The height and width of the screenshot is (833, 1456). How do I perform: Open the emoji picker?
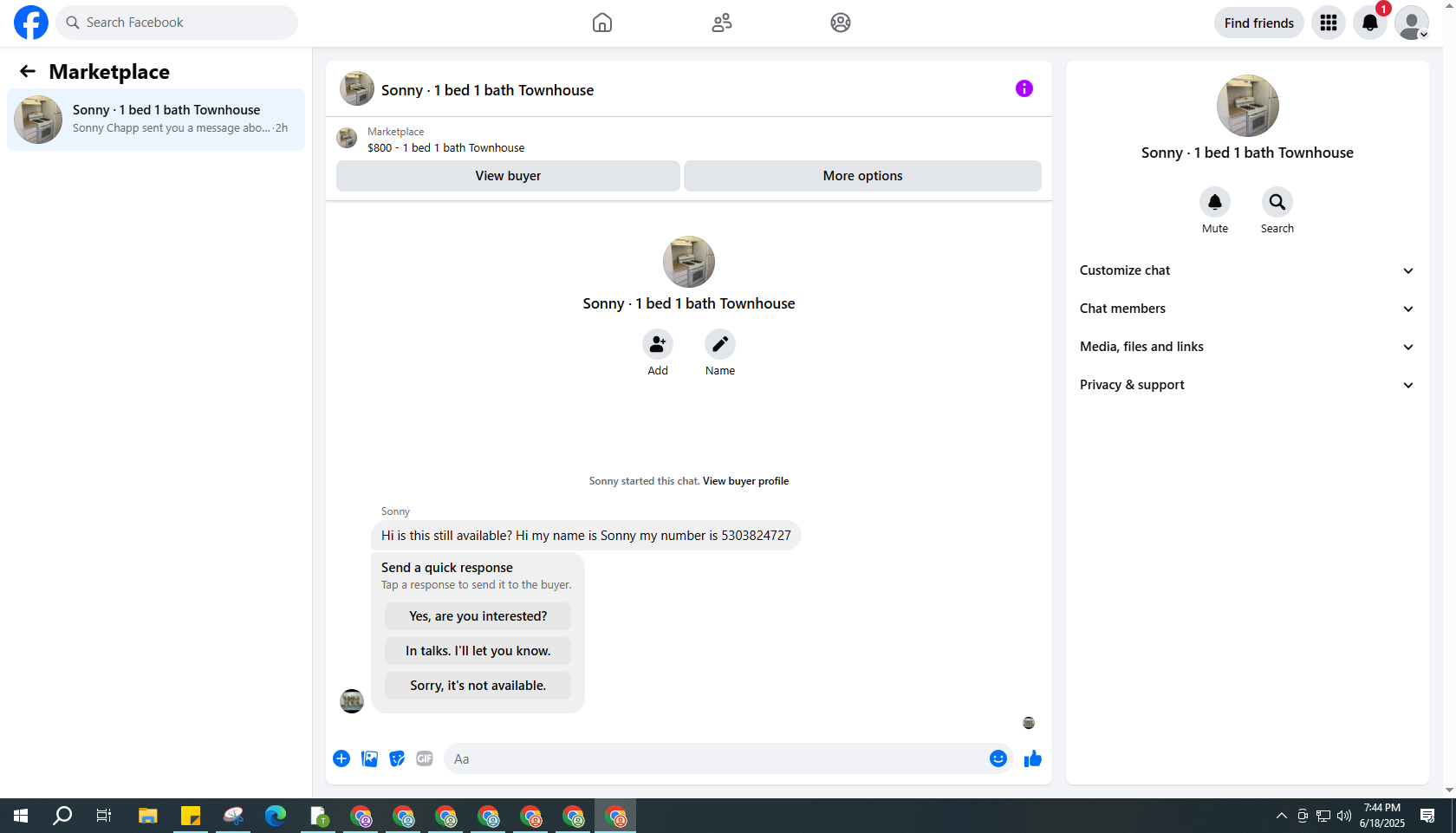(x=998, y=759)
